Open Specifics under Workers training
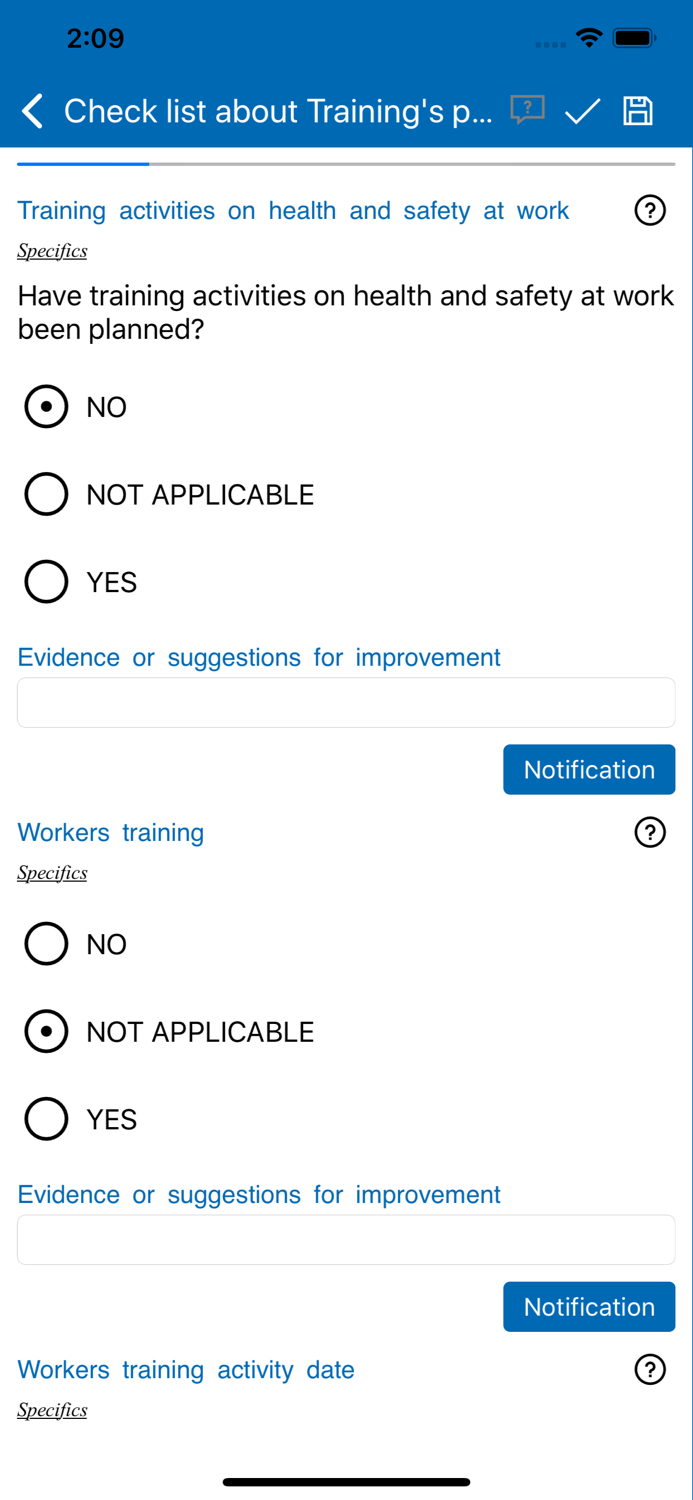Screen dimensions: 693x1500 tap(52, 872)
